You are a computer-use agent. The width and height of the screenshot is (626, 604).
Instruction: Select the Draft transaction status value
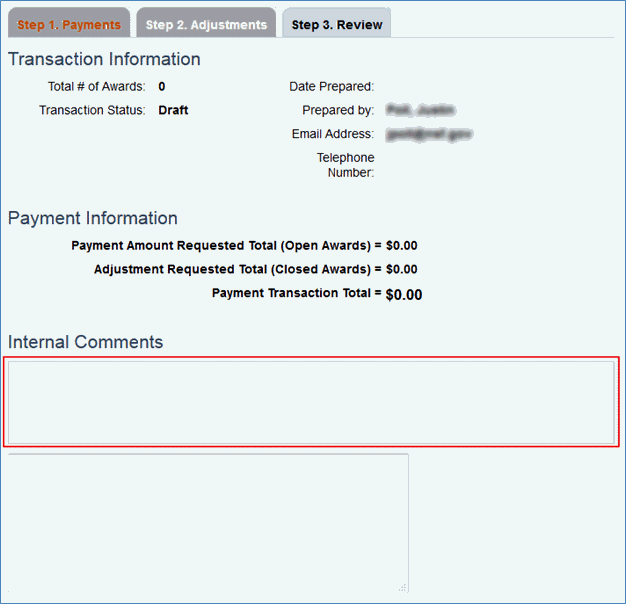[173, 110]
